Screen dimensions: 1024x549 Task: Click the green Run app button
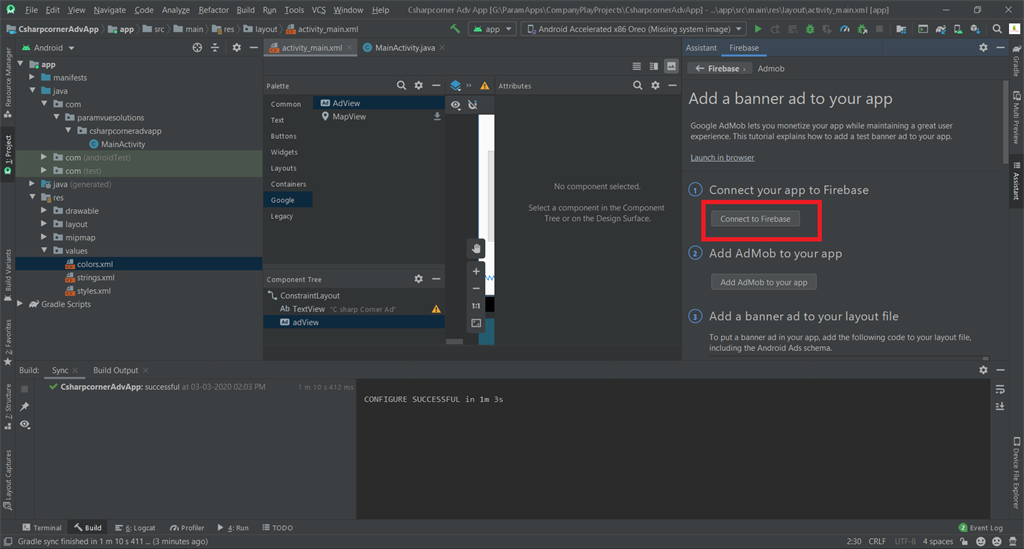pos(758,29)
